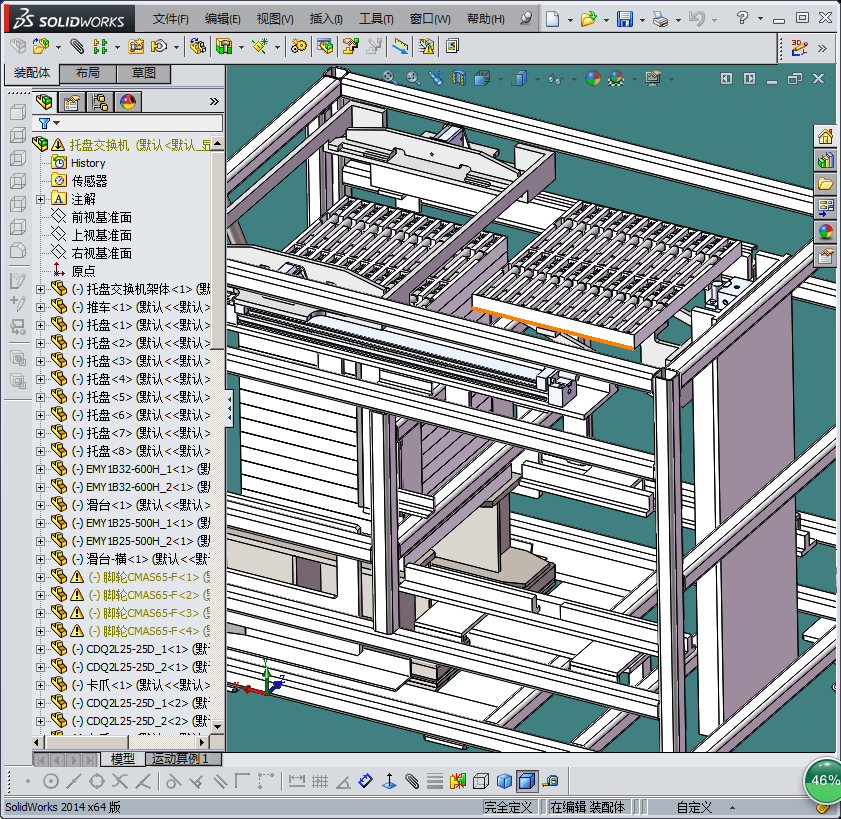Screen dimensions: 841x819
Task: Click the Zoom to Fit magnifier icon
Action: point(390,78)
